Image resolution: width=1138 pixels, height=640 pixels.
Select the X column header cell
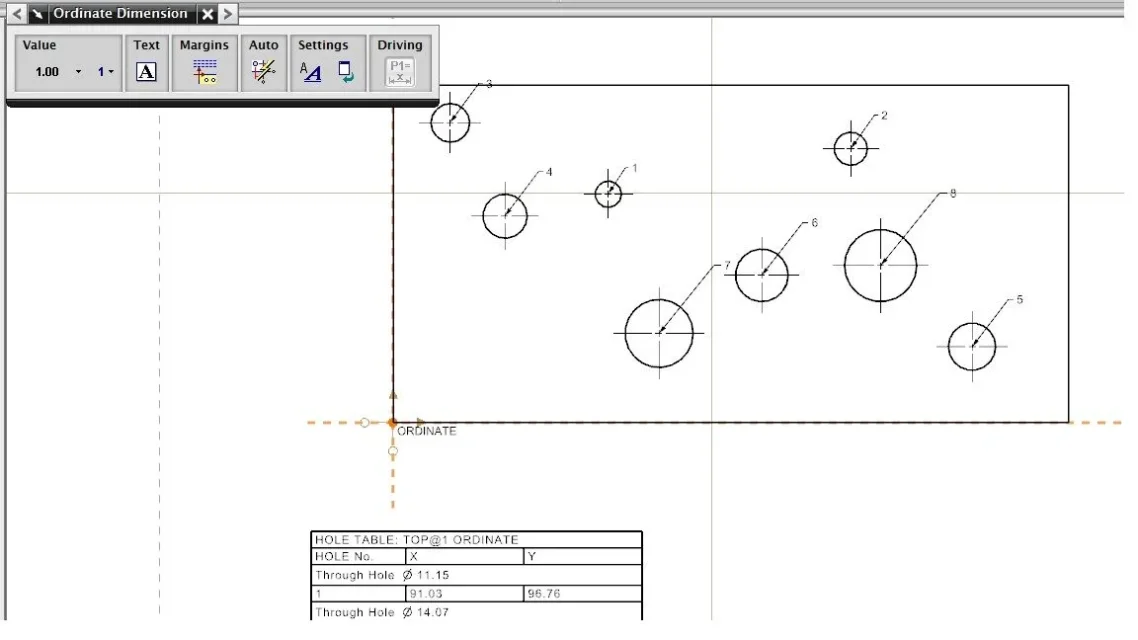pyautogui.click(x=463, y=557)
